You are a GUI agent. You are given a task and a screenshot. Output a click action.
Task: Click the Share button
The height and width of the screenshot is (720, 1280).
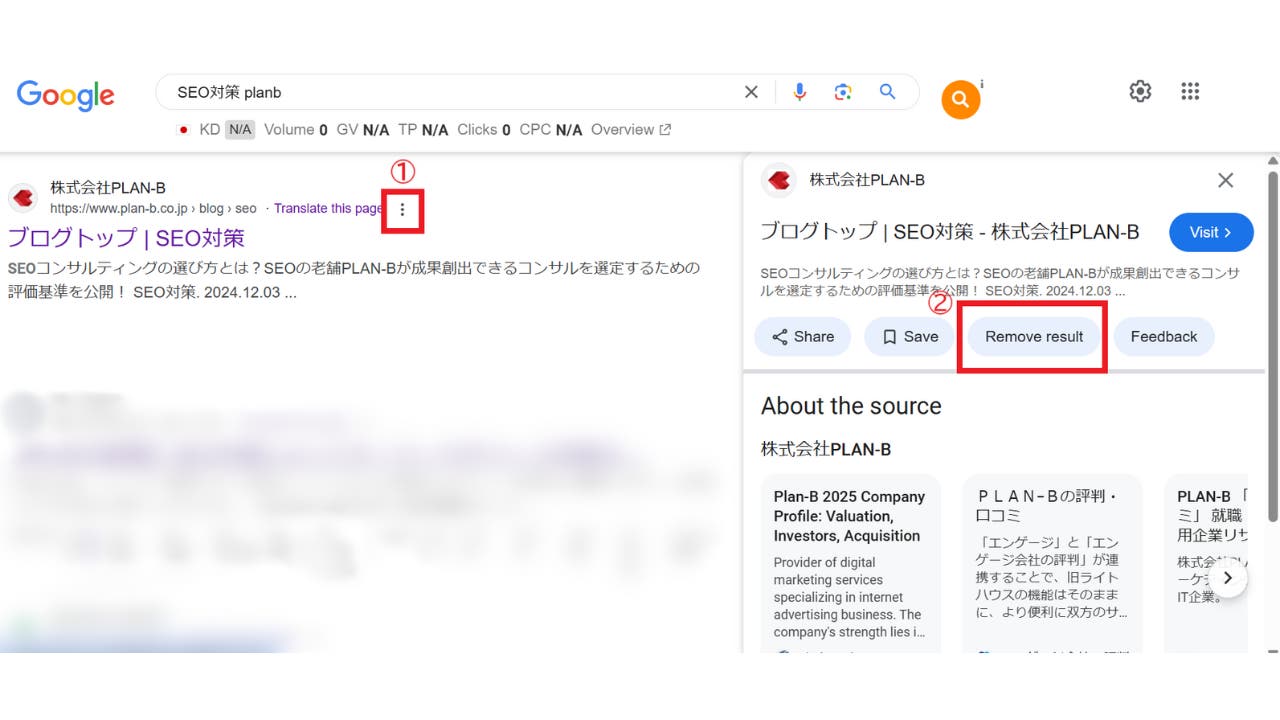pos(803,337)
